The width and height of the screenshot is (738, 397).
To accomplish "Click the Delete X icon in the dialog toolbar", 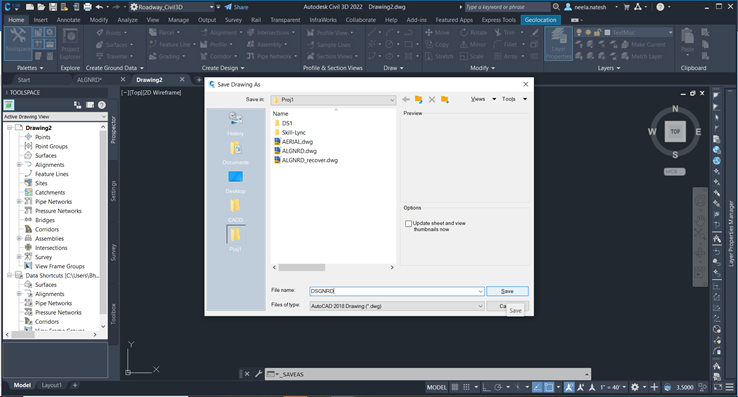I will point(432,99).
